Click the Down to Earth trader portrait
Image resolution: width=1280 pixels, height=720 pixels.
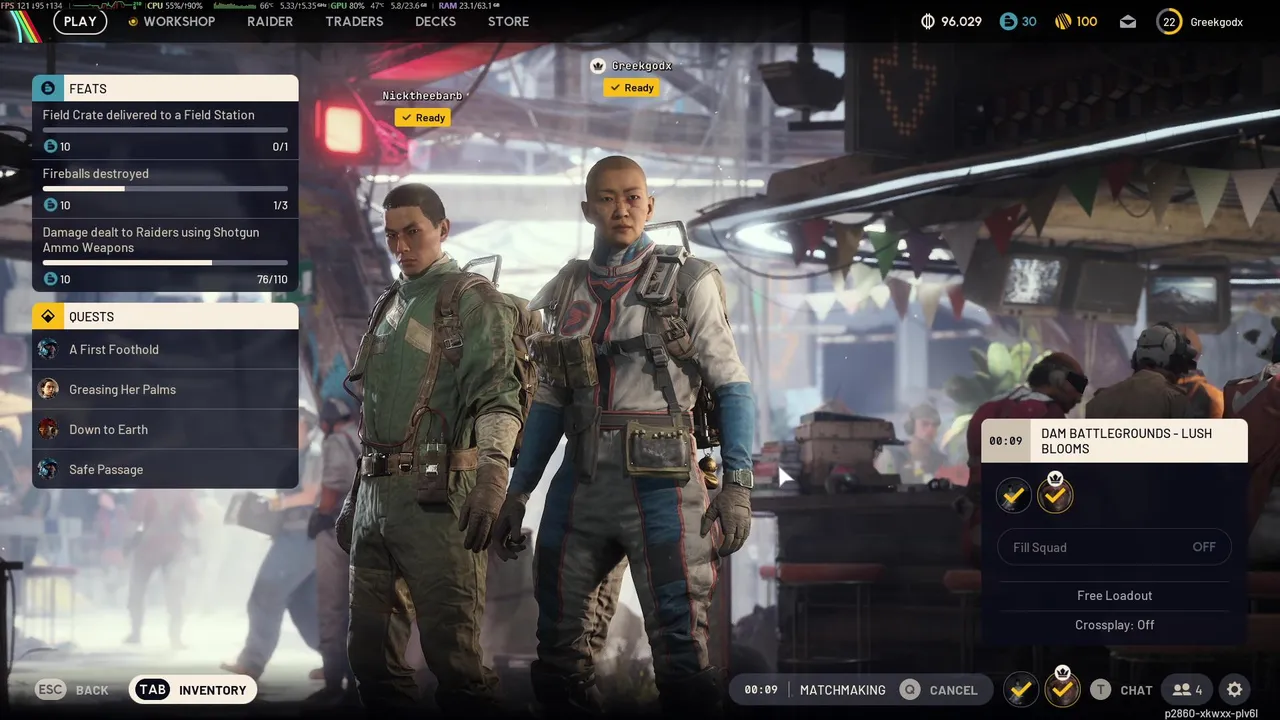point(48,429)
